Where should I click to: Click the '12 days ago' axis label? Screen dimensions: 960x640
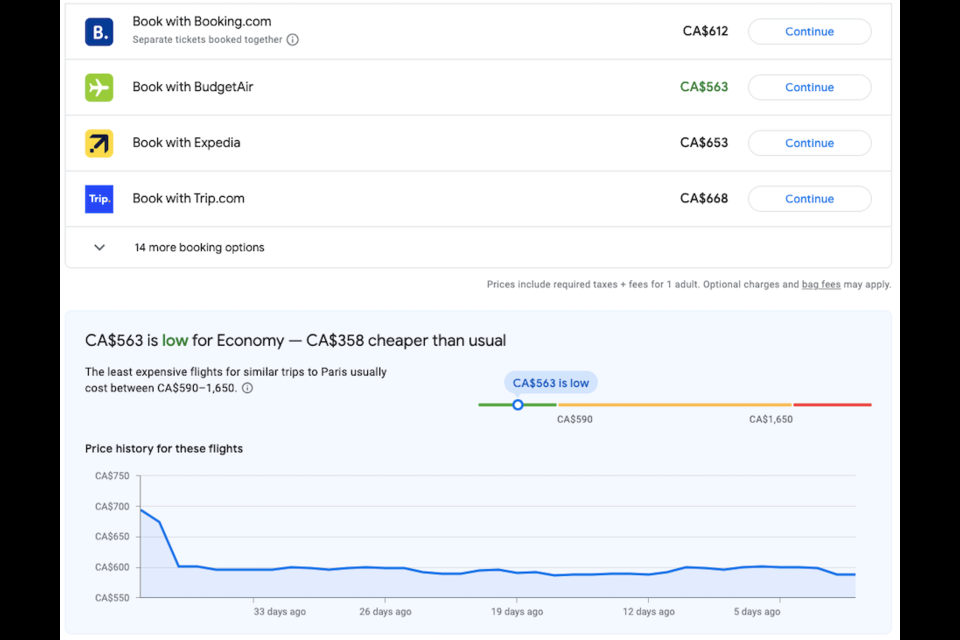(x=648, y=612)
